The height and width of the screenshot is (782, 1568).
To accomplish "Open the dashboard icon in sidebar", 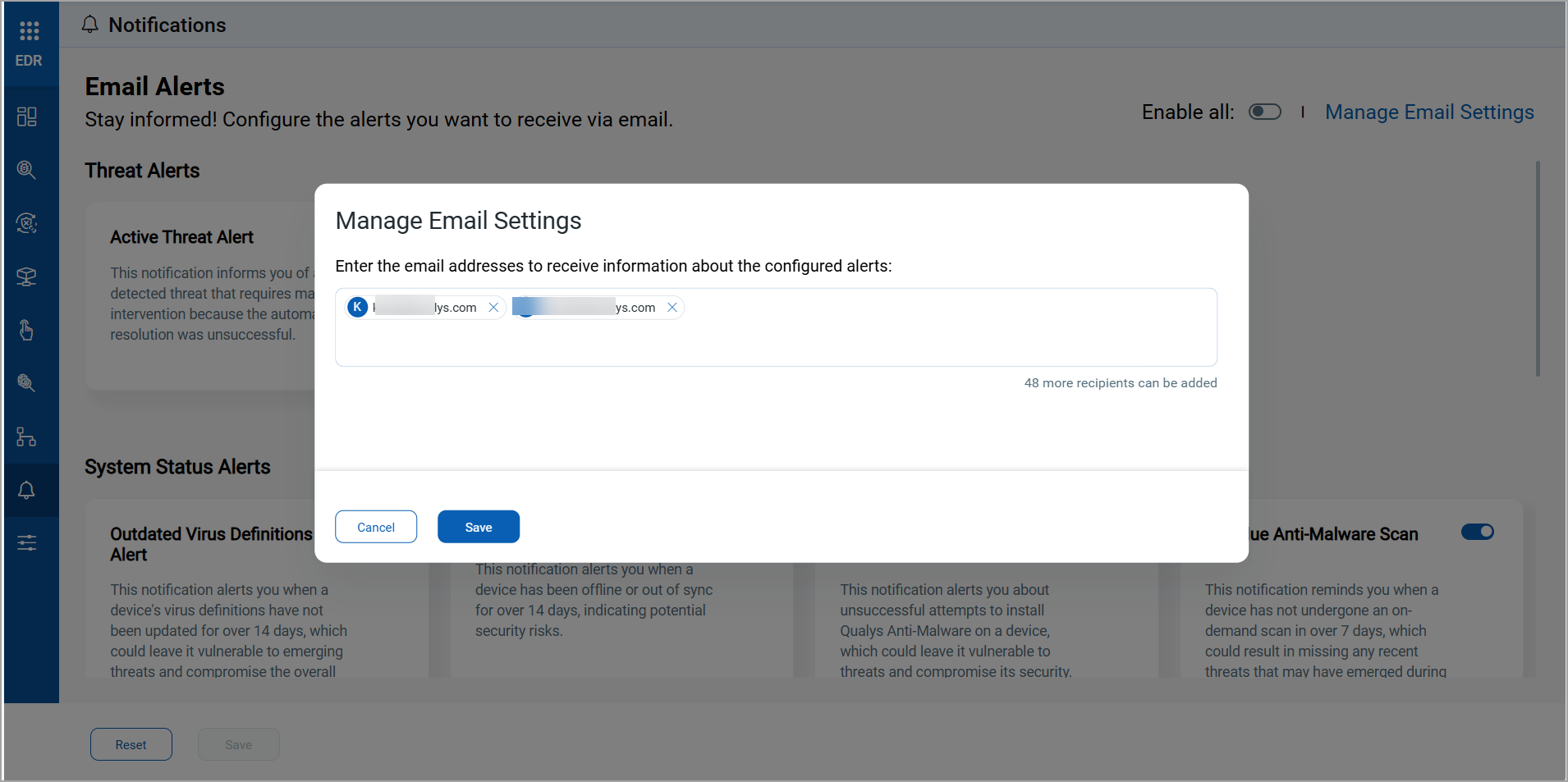I will click(x=26, y=117).
